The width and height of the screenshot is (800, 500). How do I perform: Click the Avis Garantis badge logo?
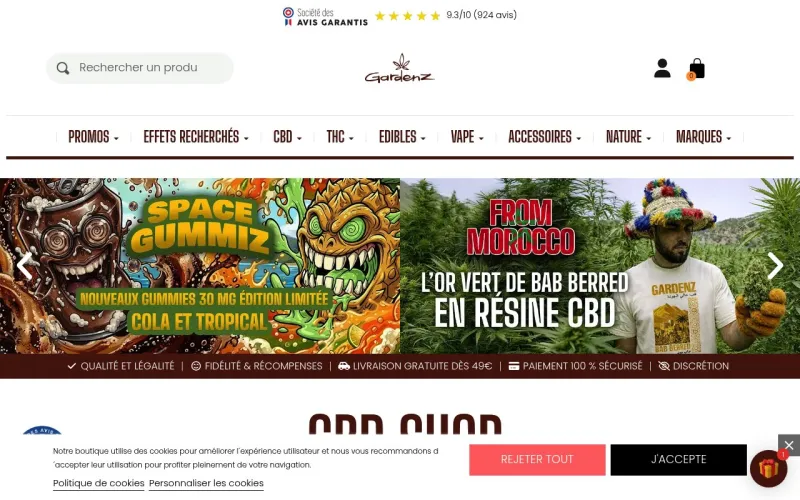coord(325,16)
